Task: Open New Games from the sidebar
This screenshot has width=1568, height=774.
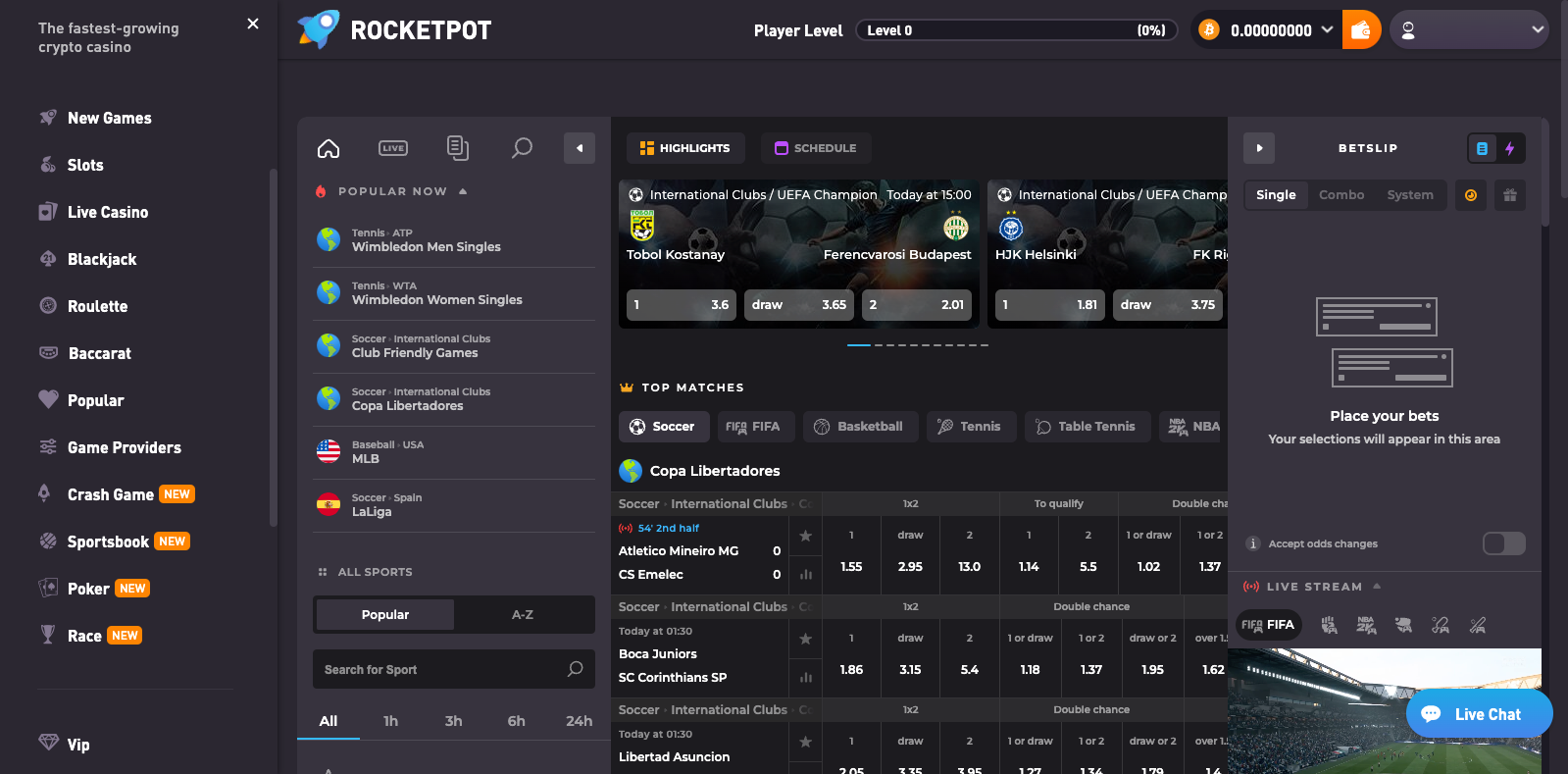Action: click(x=109, y=118)
